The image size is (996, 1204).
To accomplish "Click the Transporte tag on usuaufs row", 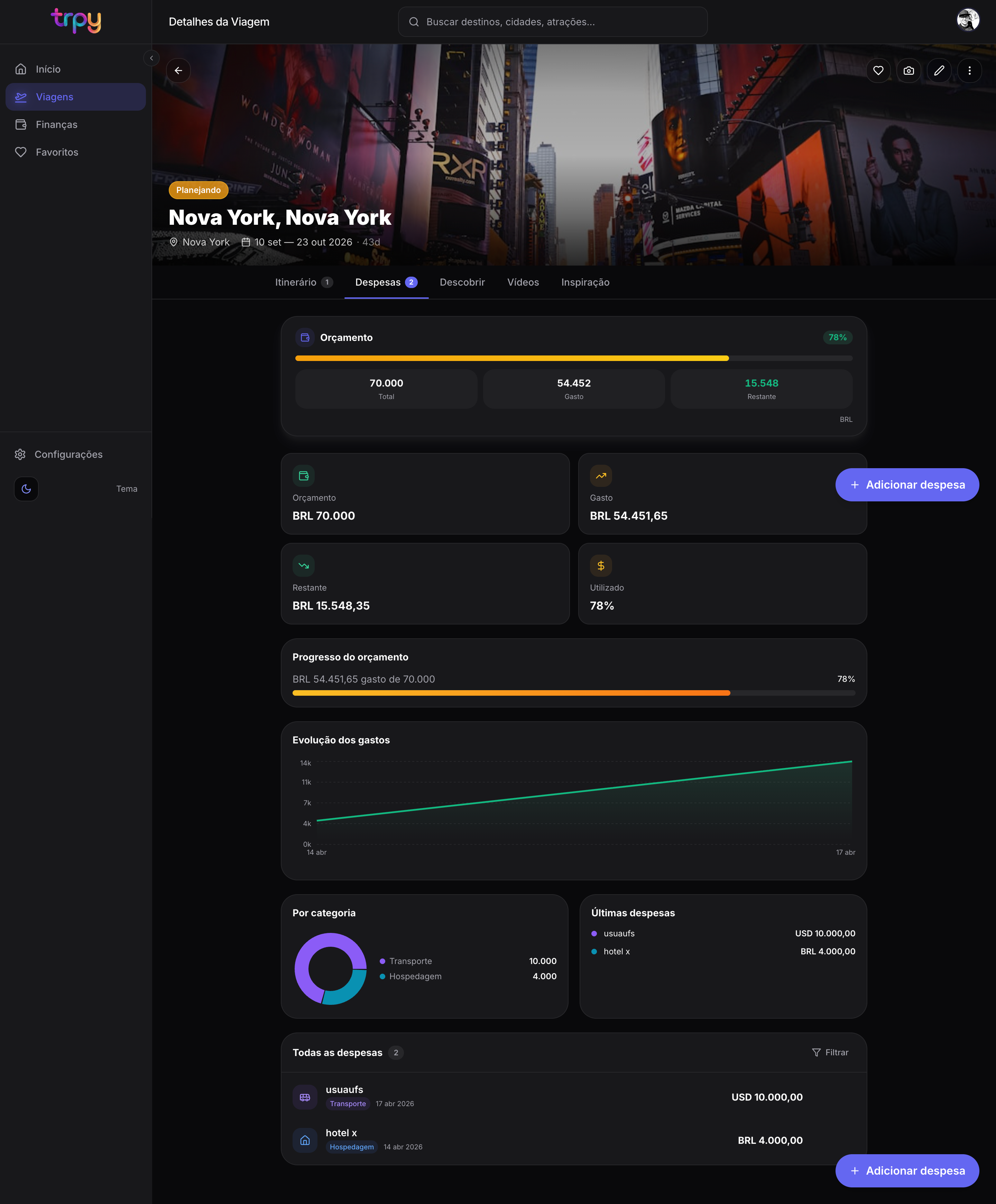I will click(x=348, y=1104).
